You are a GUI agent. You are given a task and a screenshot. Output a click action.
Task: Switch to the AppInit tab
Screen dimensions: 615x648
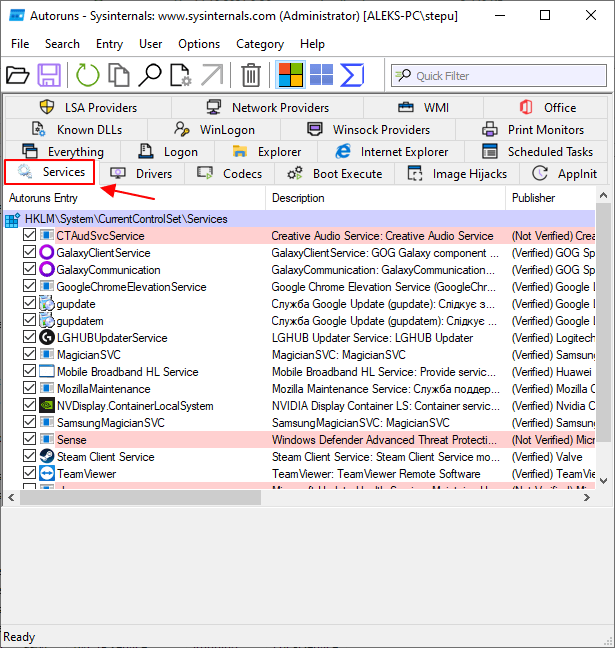(564, 174)
